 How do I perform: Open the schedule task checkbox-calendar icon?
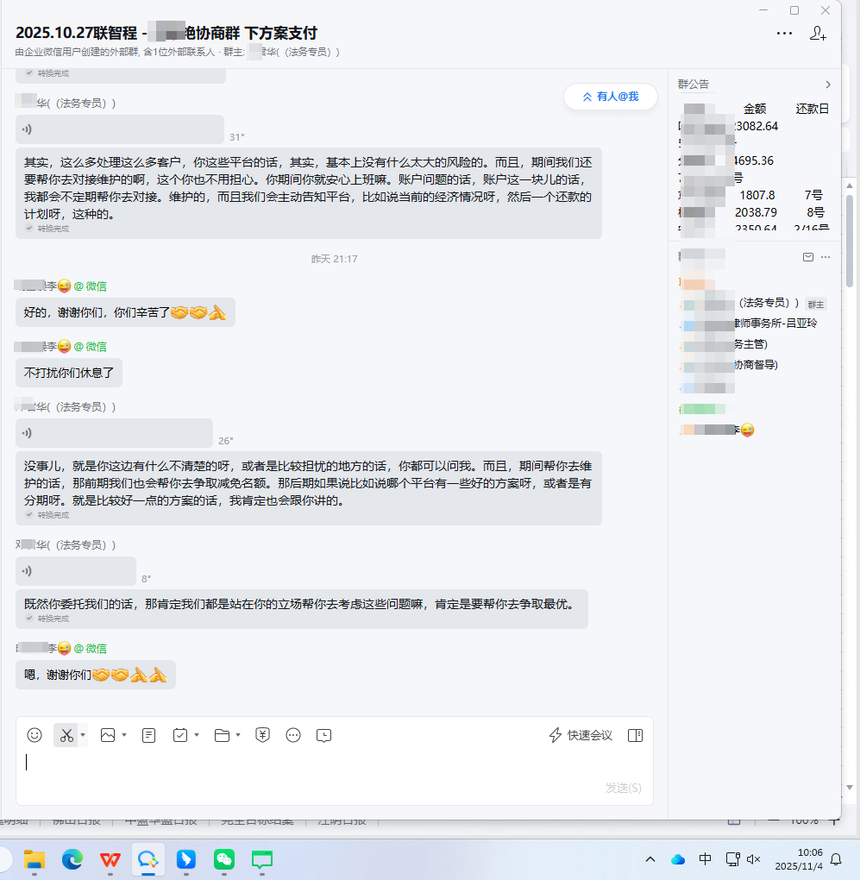[x=180, y=735]
